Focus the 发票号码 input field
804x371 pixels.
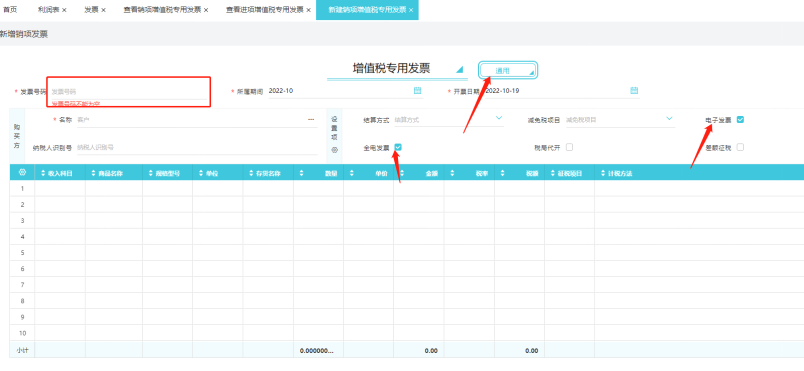tap(129, 92)
